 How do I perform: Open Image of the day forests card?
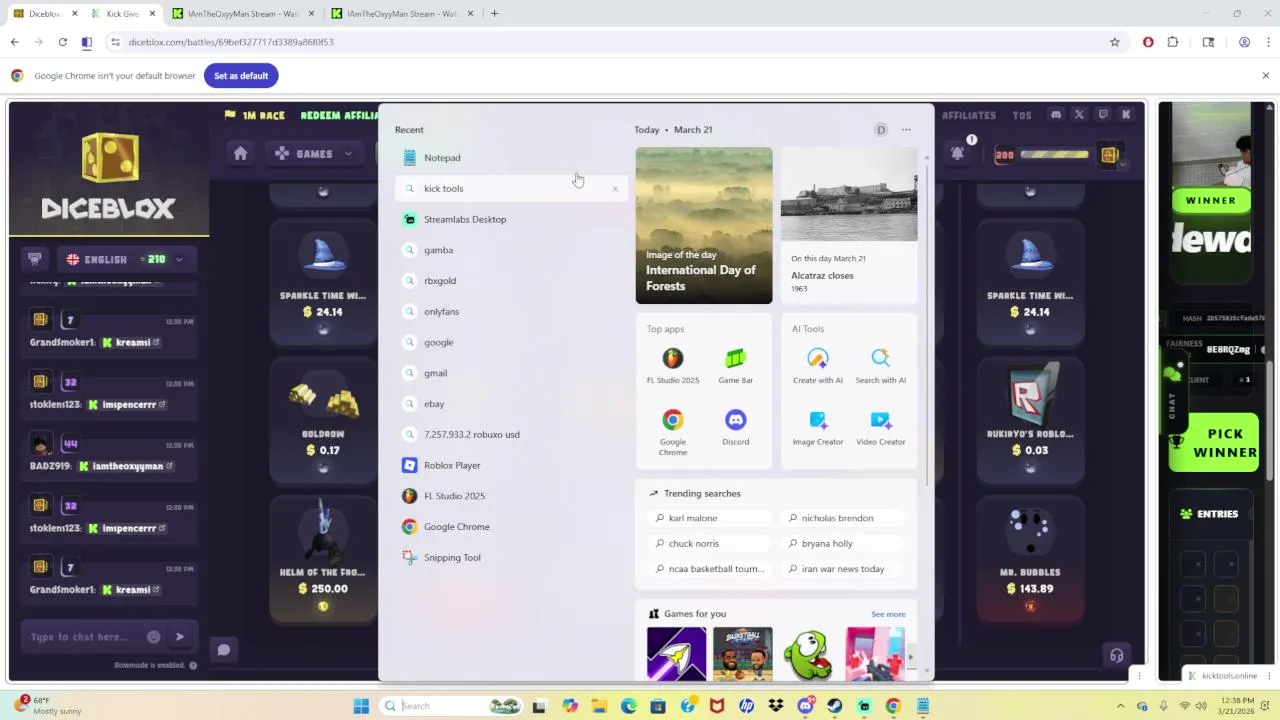point(704,225)
